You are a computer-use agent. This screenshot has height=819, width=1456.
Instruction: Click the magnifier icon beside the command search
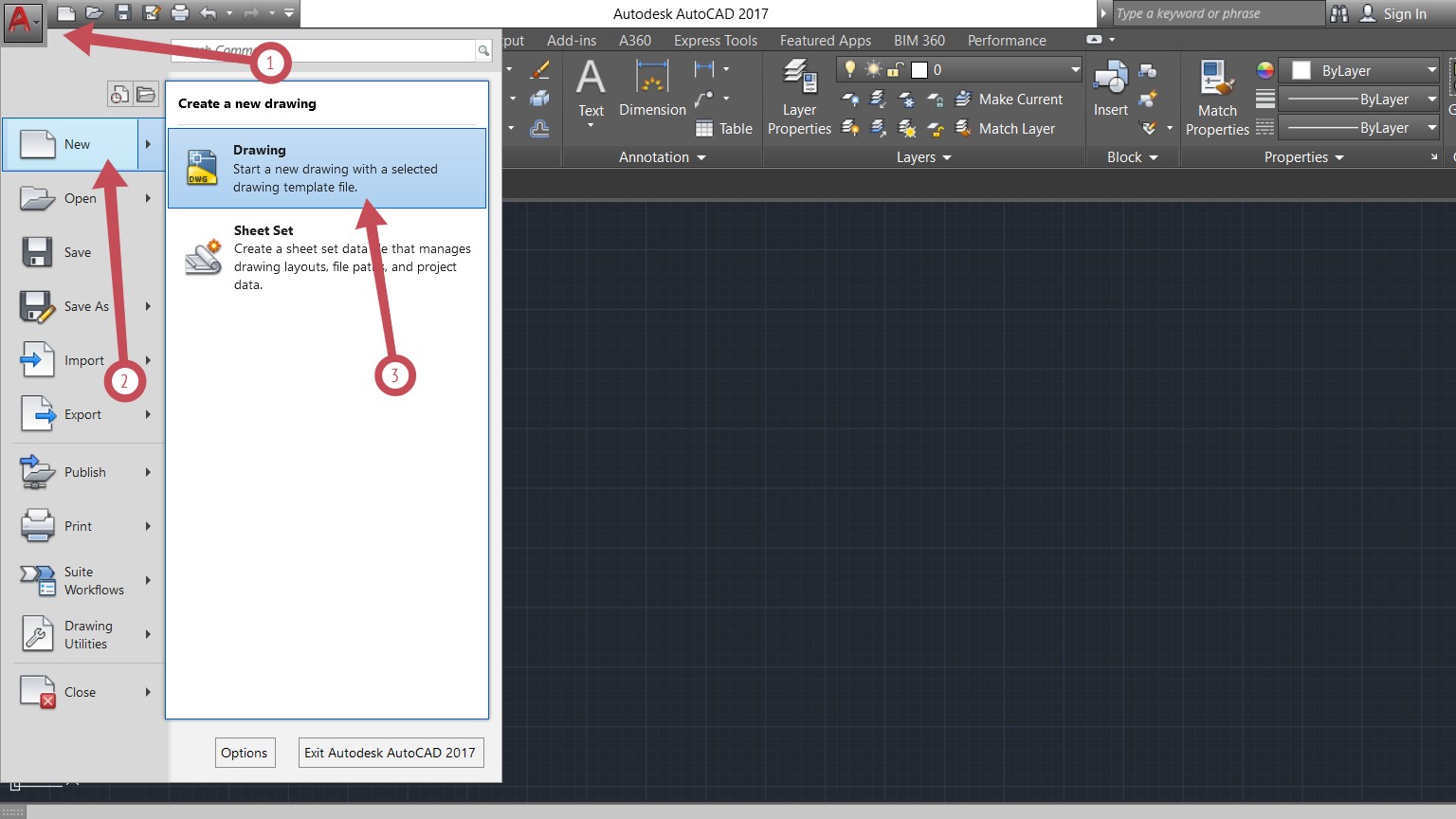click(x=483, y=51)
